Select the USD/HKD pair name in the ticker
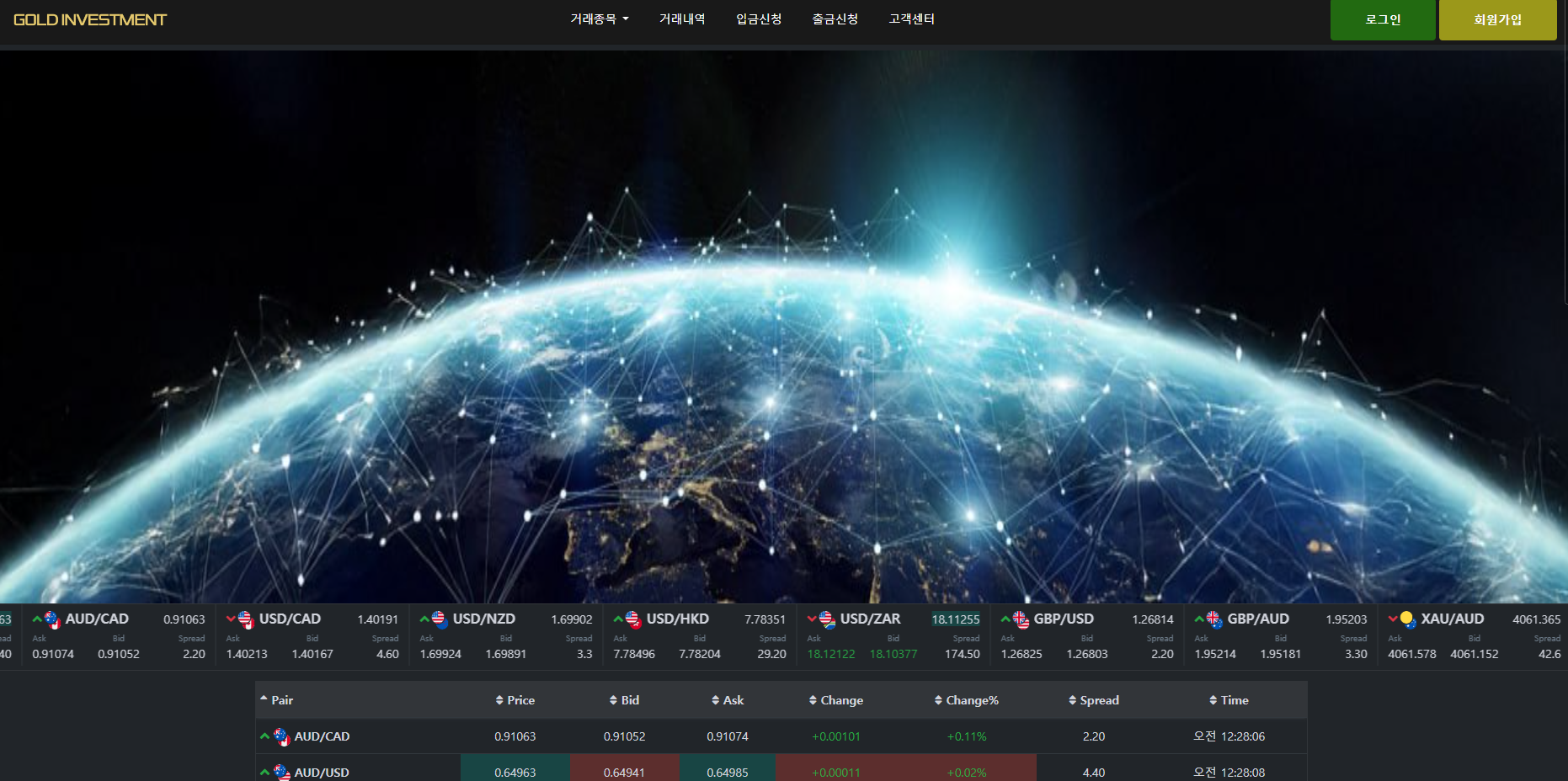 pyautogui.click(x=678, y=619)
